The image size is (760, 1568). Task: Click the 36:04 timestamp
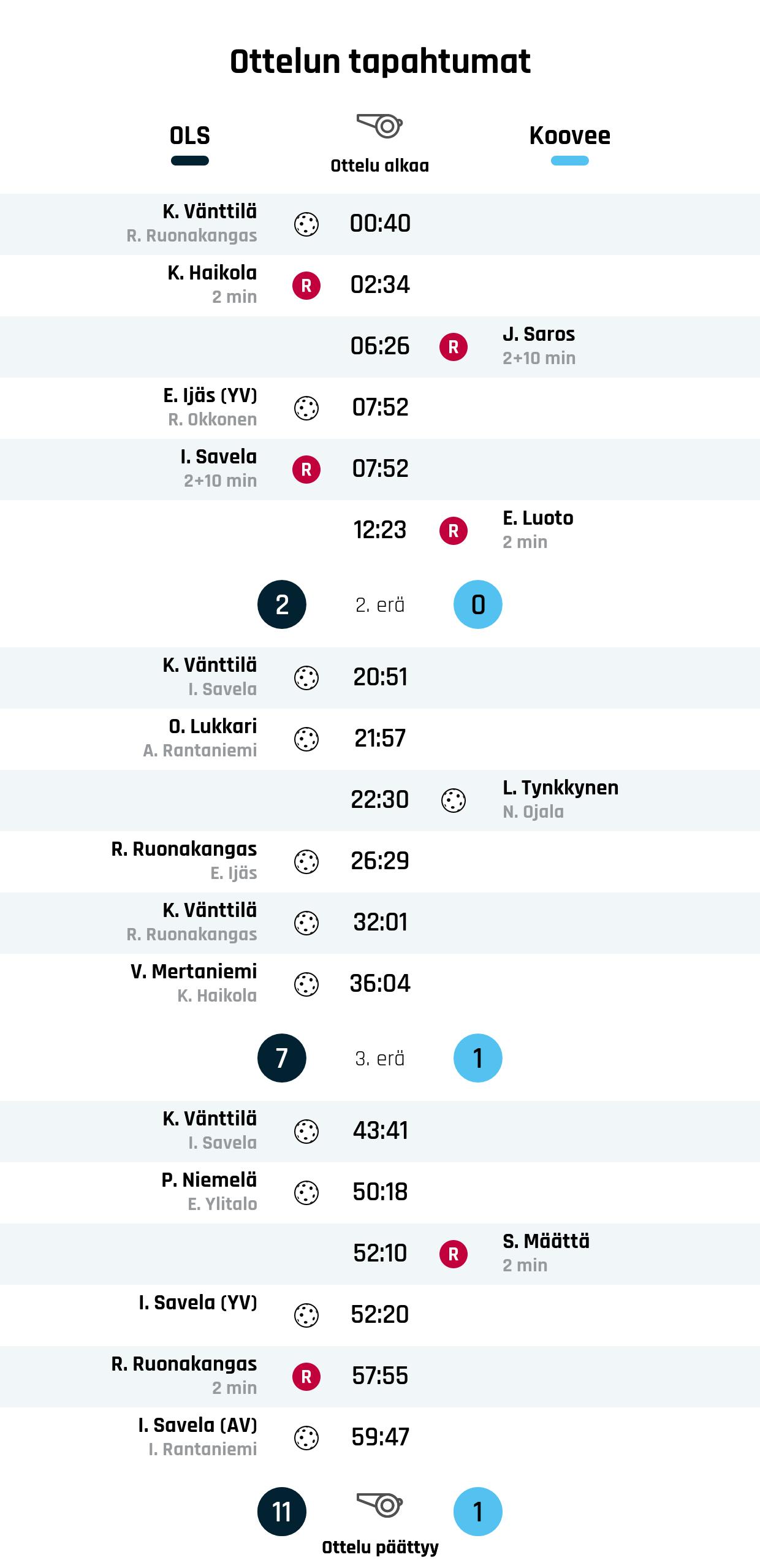(380, 984)
